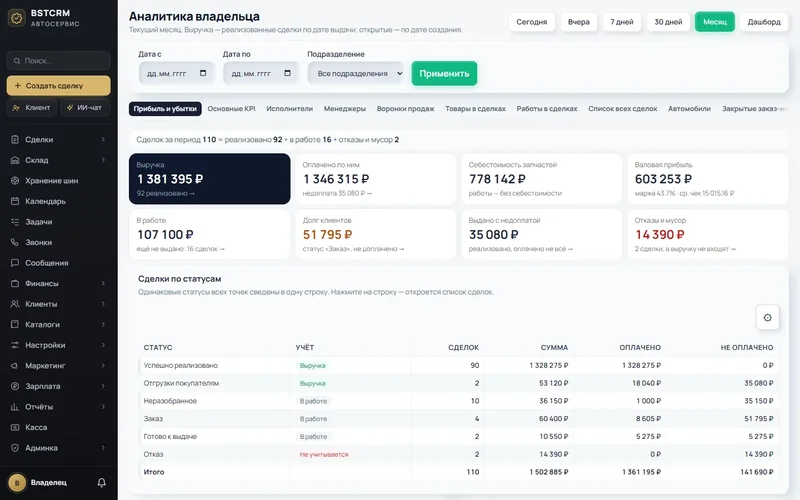Open the Задачи tasks icon
800x500 pixels.
coord(15,221)
